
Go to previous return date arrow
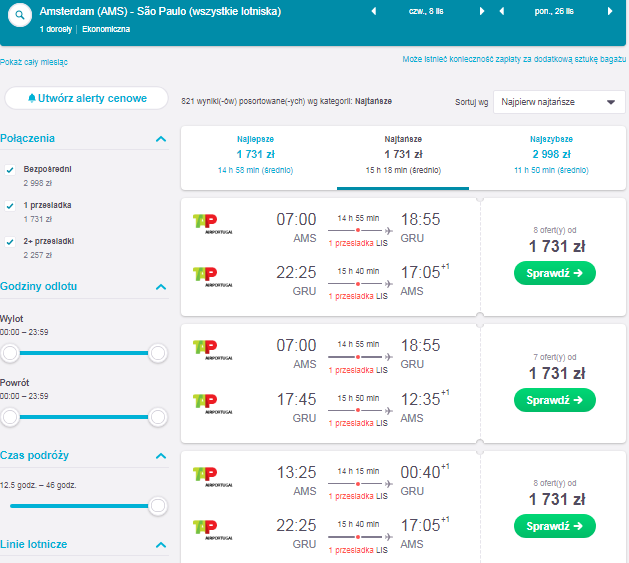coord(501,11)
